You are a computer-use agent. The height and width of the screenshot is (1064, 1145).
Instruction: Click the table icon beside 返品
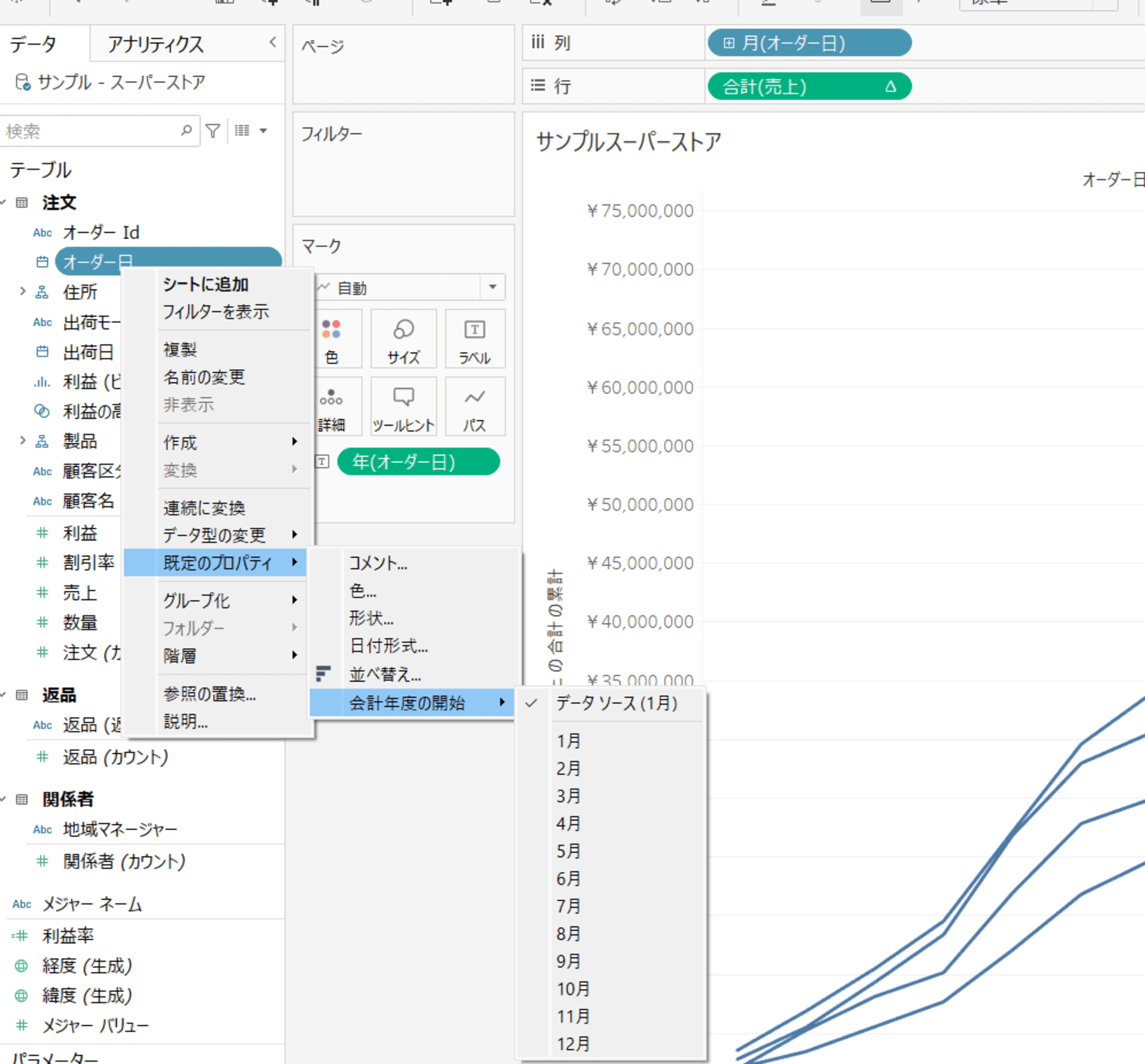tap(22, 695)
